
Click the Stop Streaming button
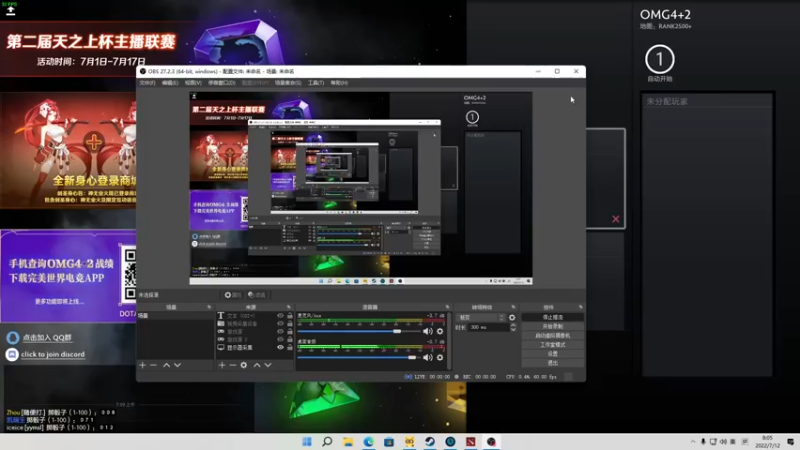tap(553, 317)
